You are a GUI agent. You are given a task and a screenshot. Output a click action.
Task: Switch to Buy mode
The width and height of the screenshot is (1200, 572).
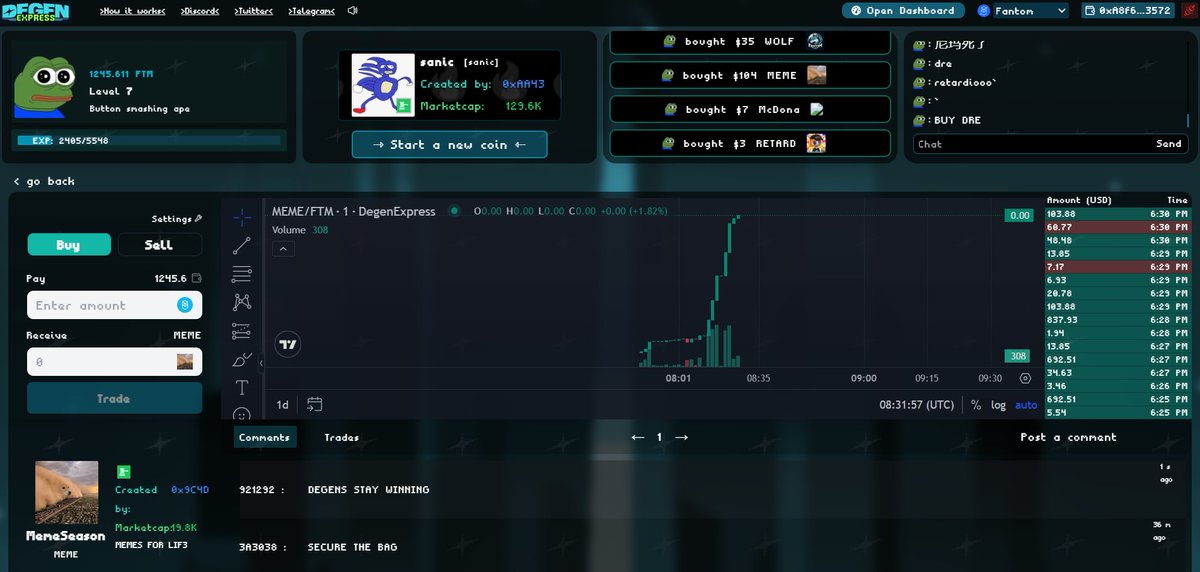[68, 245]
